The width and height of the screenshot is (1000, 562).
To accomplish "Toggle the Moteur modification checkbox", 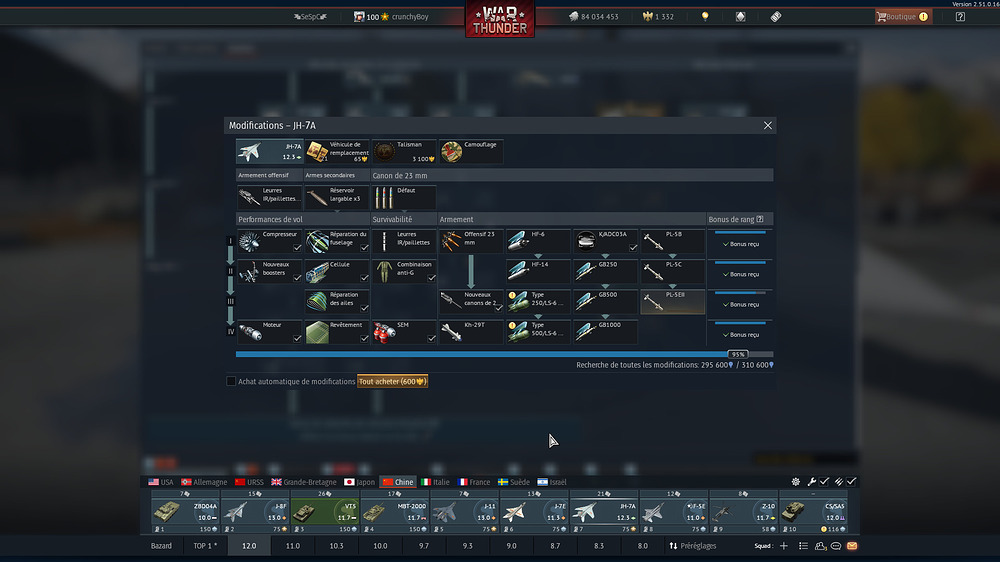I will pyautogui.click(x=297, y=338).
